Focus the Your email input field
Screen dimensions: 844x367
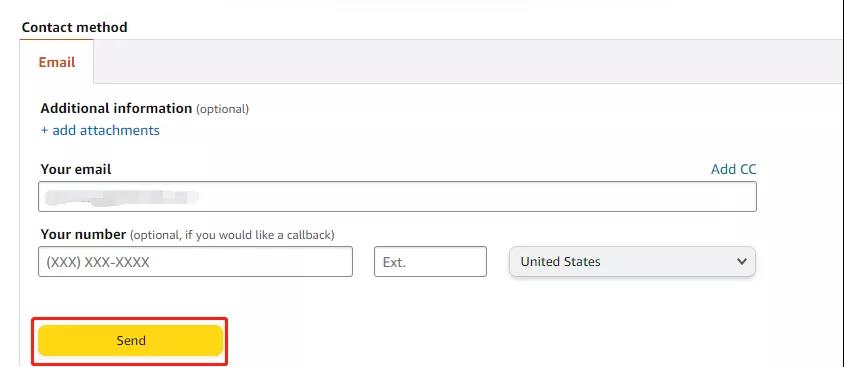[397, 196]
